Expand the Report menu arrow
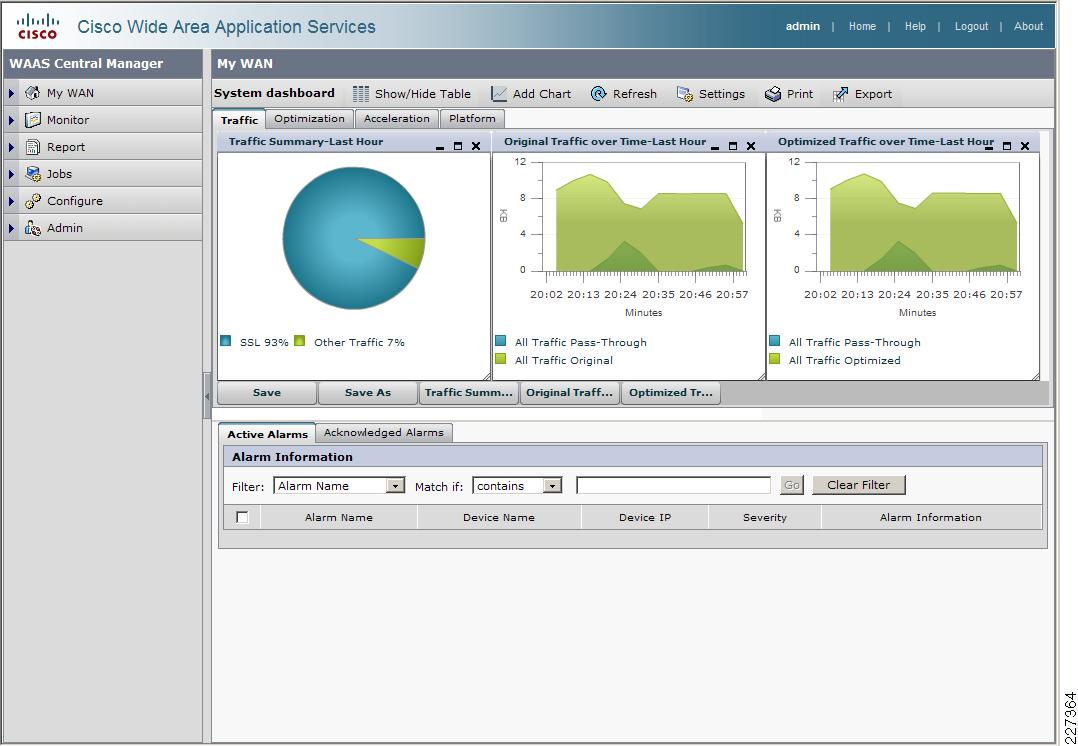Viewport: 1078px width, 746px height. [12, 146]
